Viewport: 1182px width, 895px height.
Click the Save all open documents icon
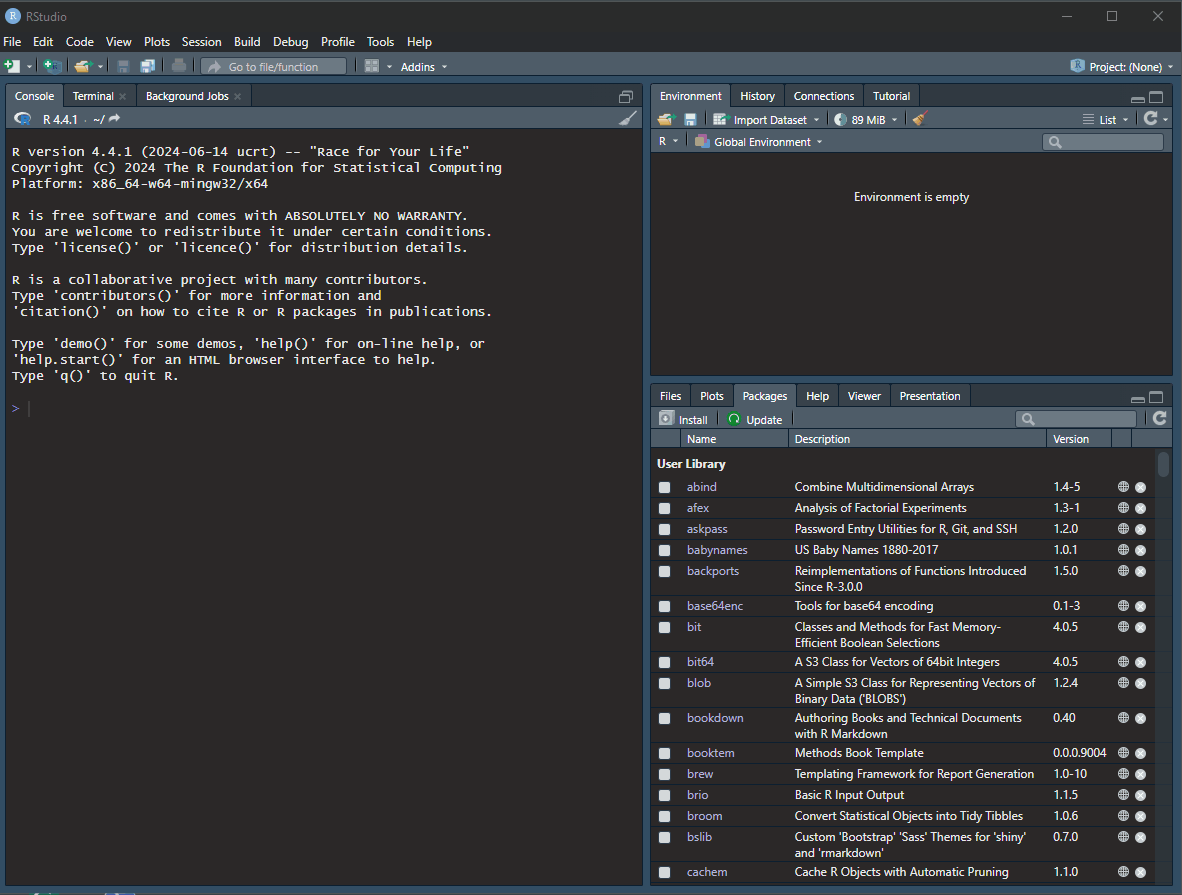[x=148, y=66]
